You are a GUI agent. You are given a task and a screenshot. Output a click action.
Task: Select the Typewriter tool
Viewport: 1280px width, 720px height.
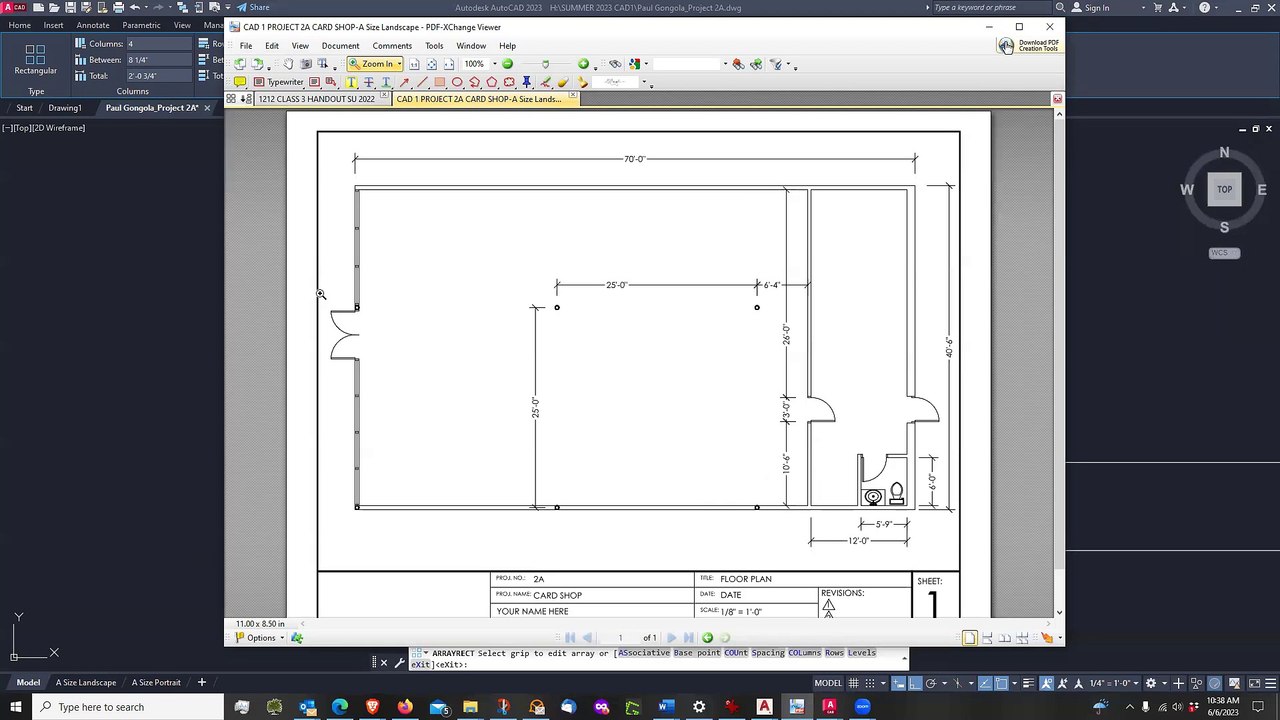coord(277,82)
